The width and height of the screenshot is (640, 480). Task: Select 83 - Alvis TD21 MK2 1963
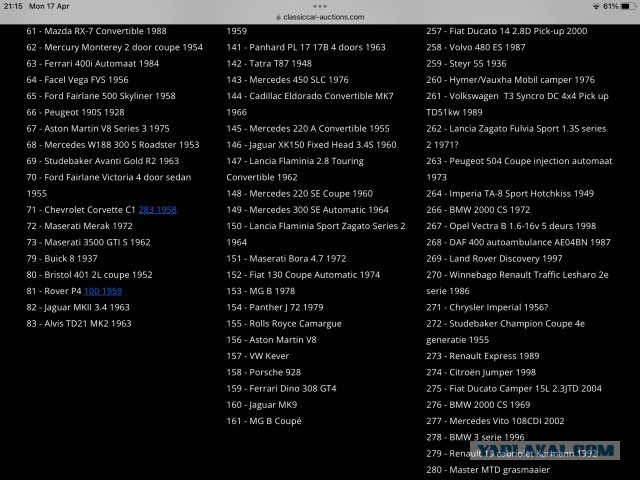(x=79, y=324)
